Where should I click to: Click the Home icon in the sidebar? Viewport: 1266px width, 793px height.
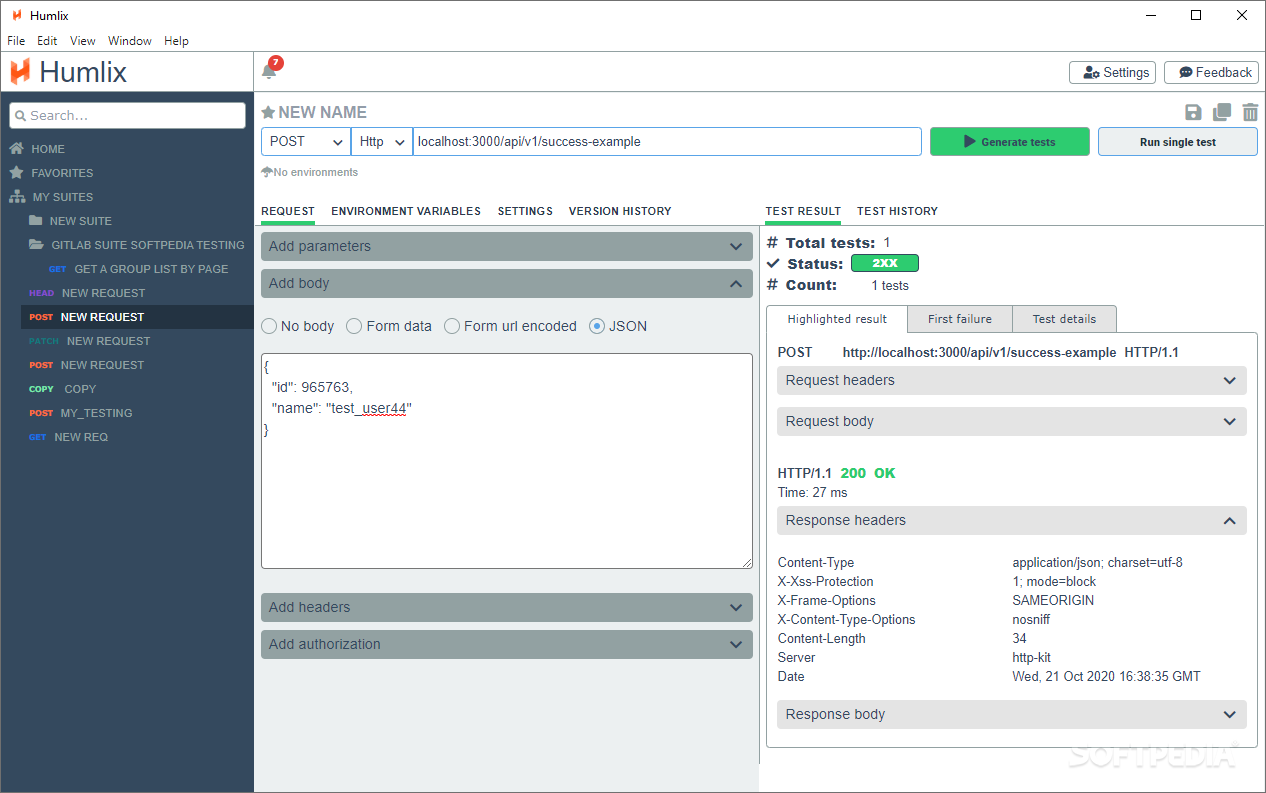tap(17, 148)
